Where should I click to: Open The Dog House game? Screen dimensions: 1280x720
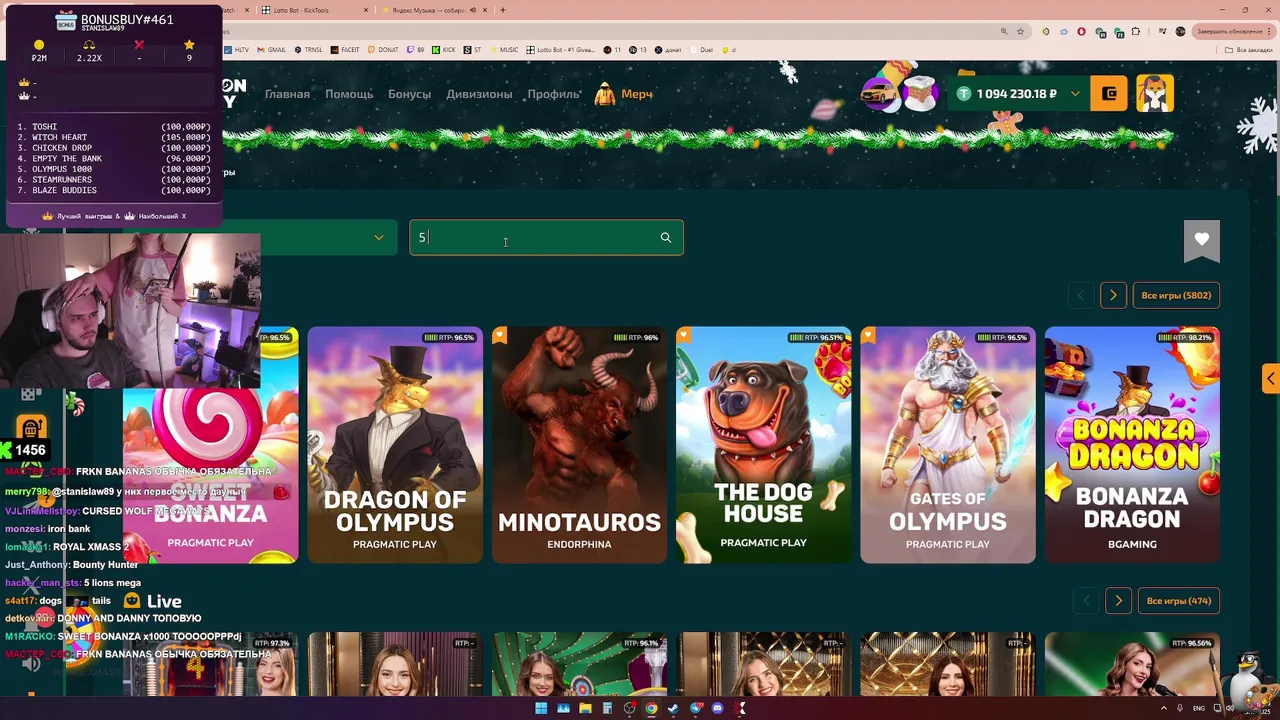pyautogui.click(x=764, y=445)
